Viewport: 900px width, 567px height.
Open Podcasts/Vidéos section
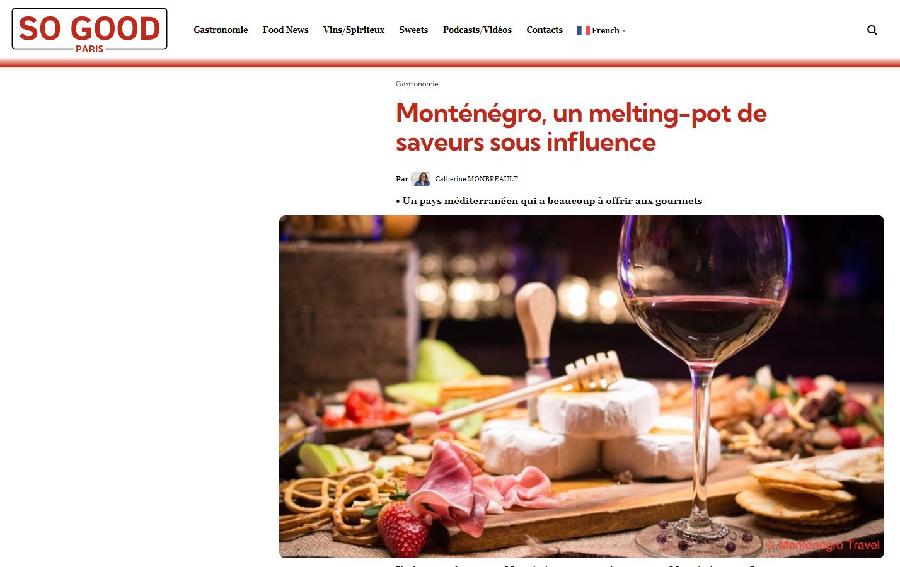click(x=477, y=30)
